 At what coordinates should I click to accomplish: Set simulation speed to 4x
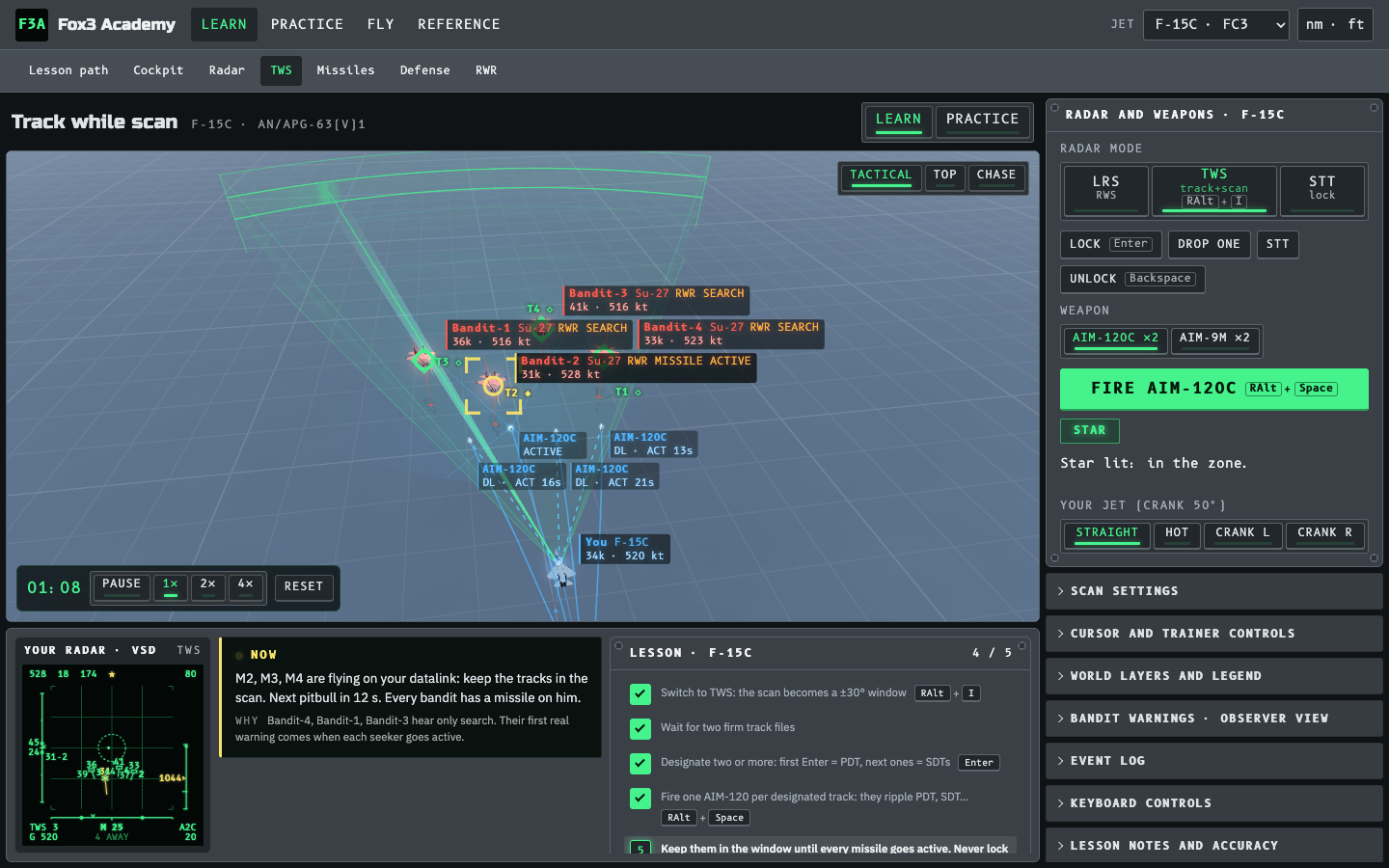point(246,586)
